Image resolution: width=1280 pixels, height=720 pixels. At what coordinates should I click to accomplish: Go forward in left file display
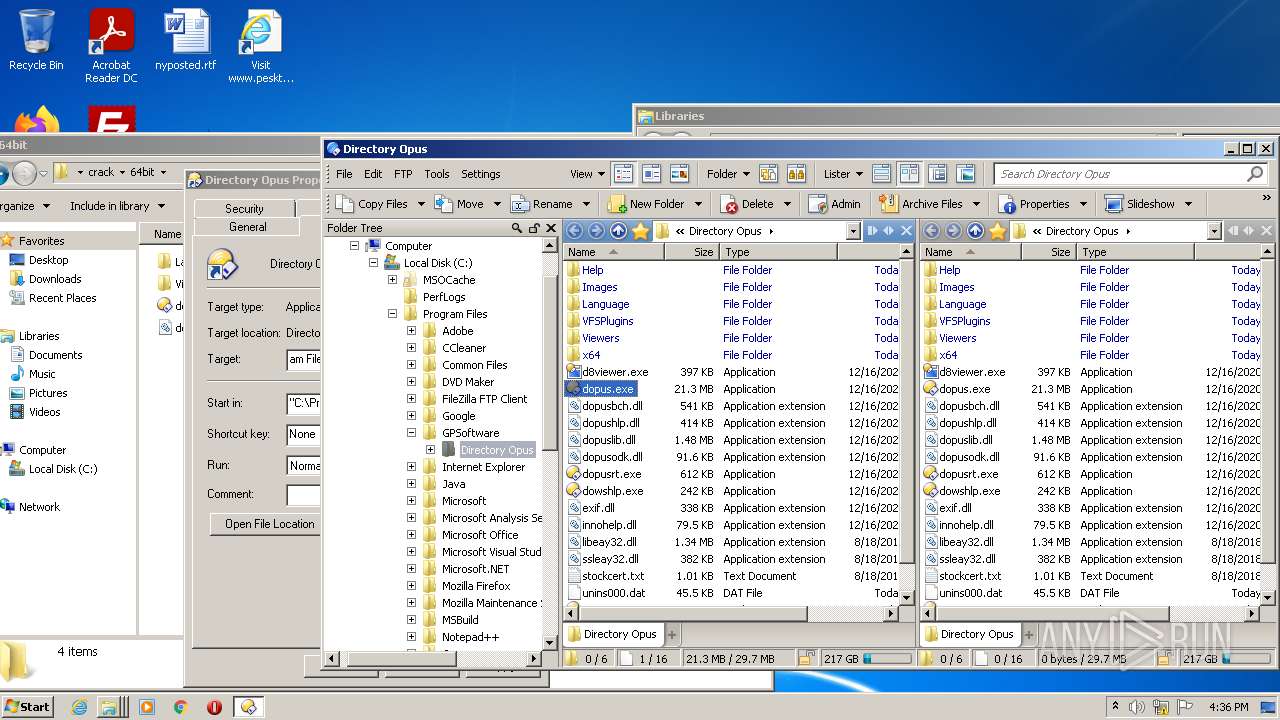(597, 231)
